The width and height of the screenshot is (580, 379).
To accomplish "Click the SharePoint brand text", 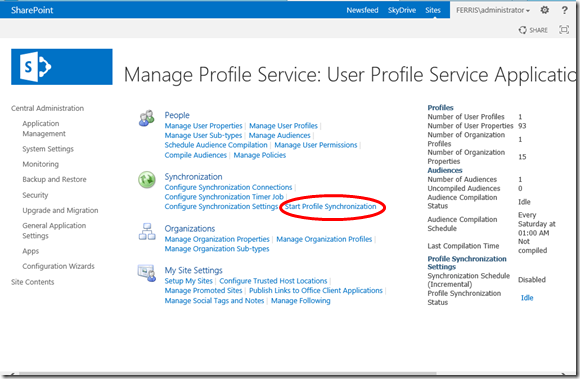I will (32, 10).
